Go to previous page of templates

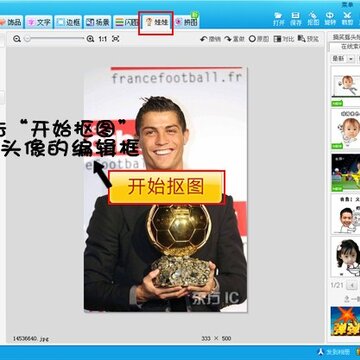tap(351, 285)
